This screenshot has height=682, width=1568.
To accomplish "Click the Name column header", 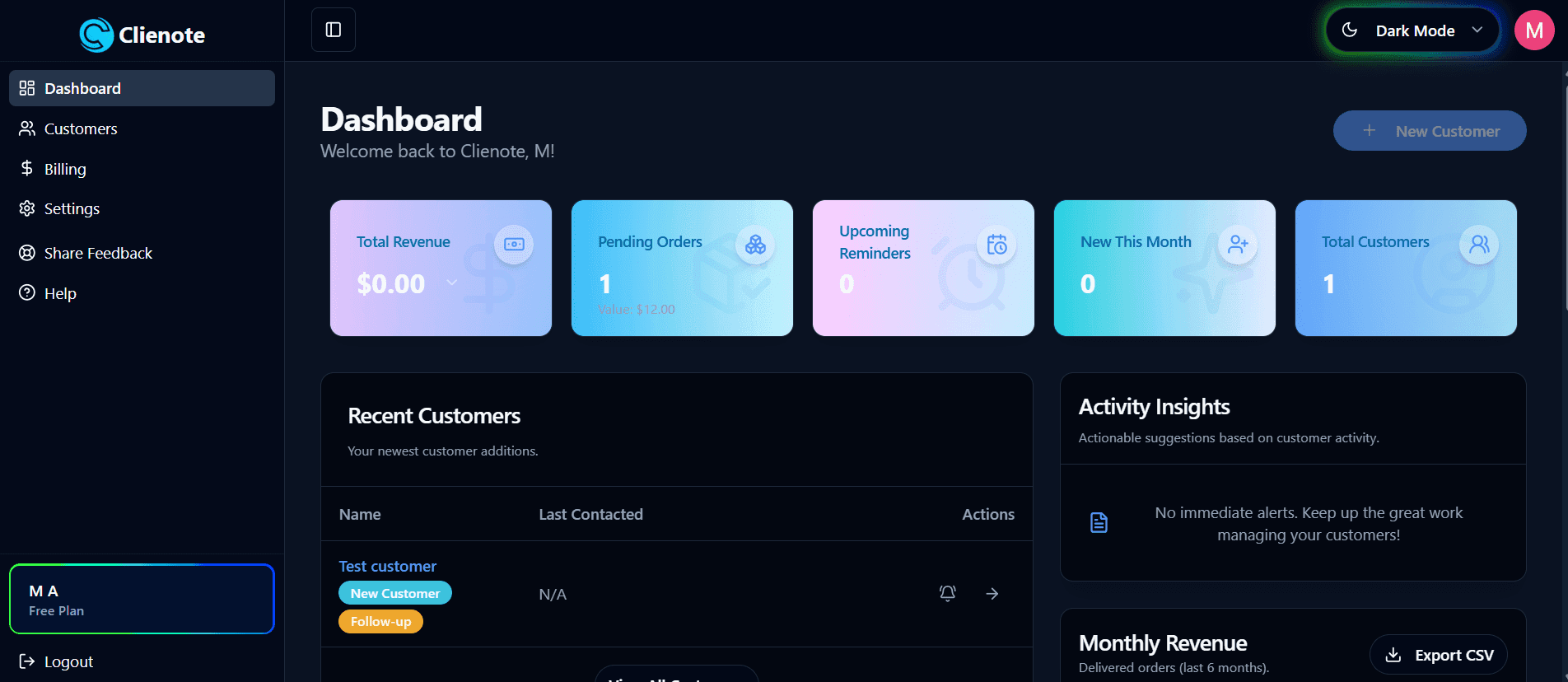I will pos(360,514).
